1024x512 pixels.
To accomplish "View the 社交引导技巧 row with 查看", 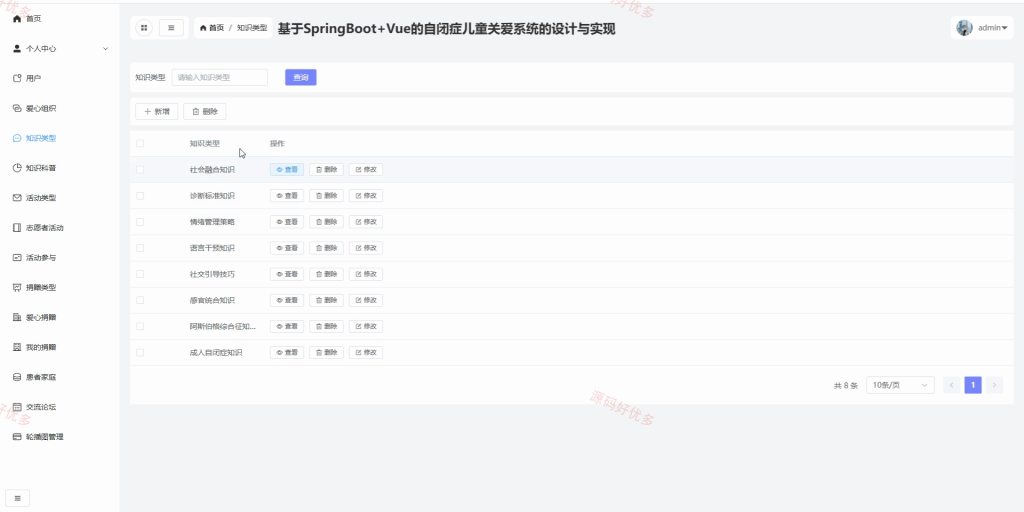I will pos(287,274).
